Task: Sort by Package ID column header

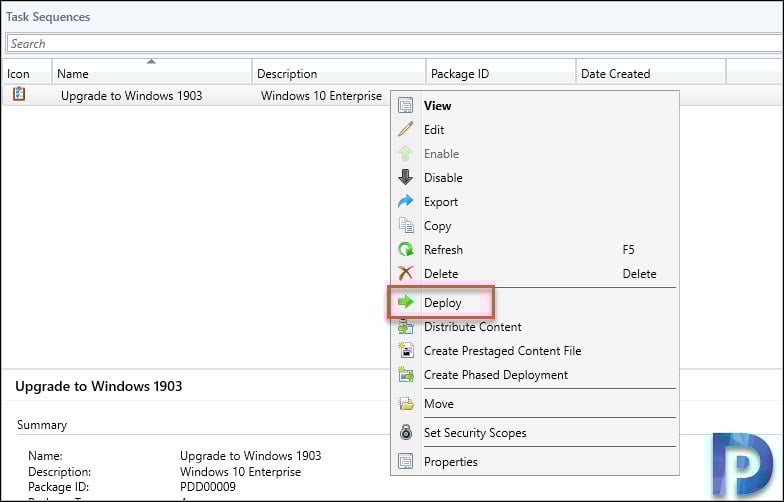Action: tap(500, 74)
